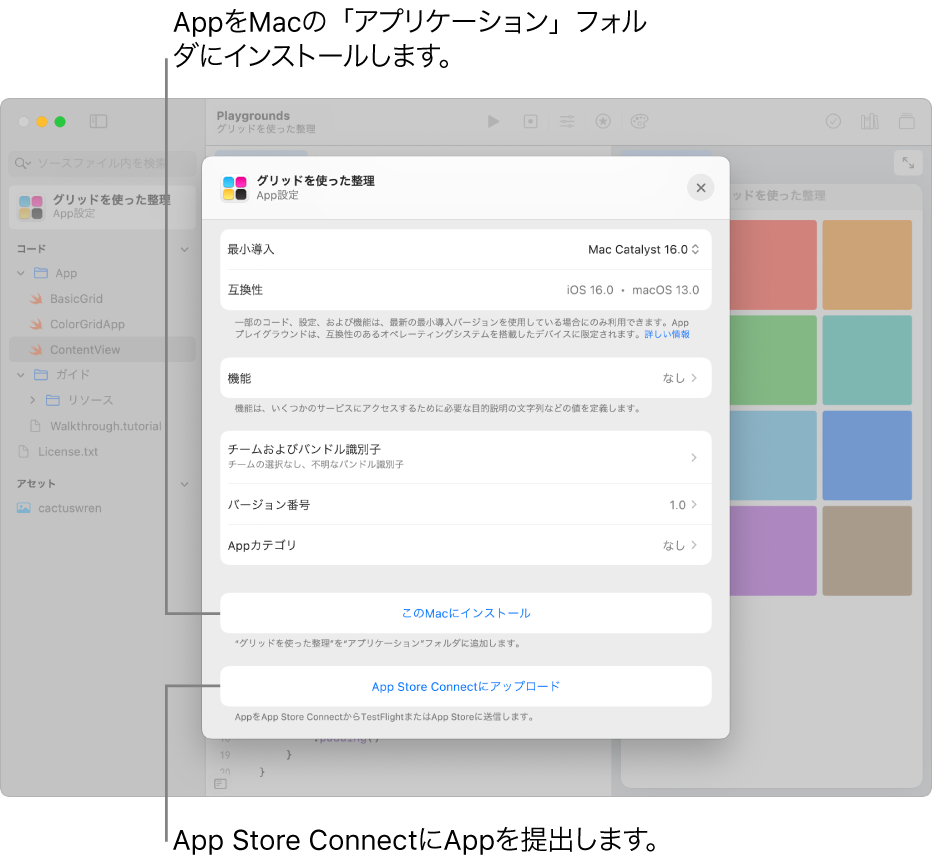Click the App folder icon in sidebar
Viewport: 934px width, 862px height.
pyautogui.click(x=41, y=273)
